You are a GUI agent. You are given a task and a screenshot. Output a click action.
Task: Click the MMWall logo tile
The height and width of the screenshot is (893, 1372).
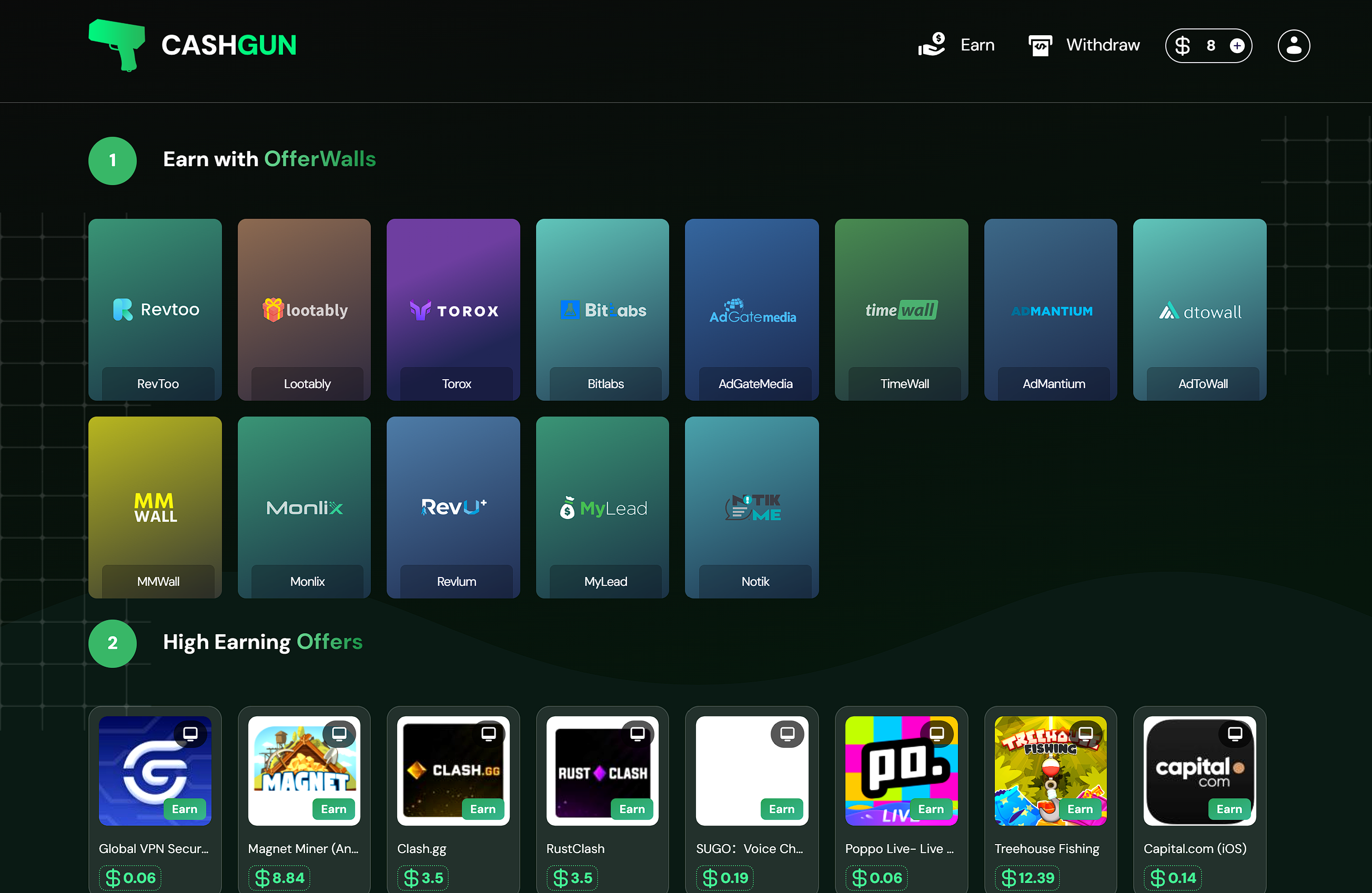(155, 508)
